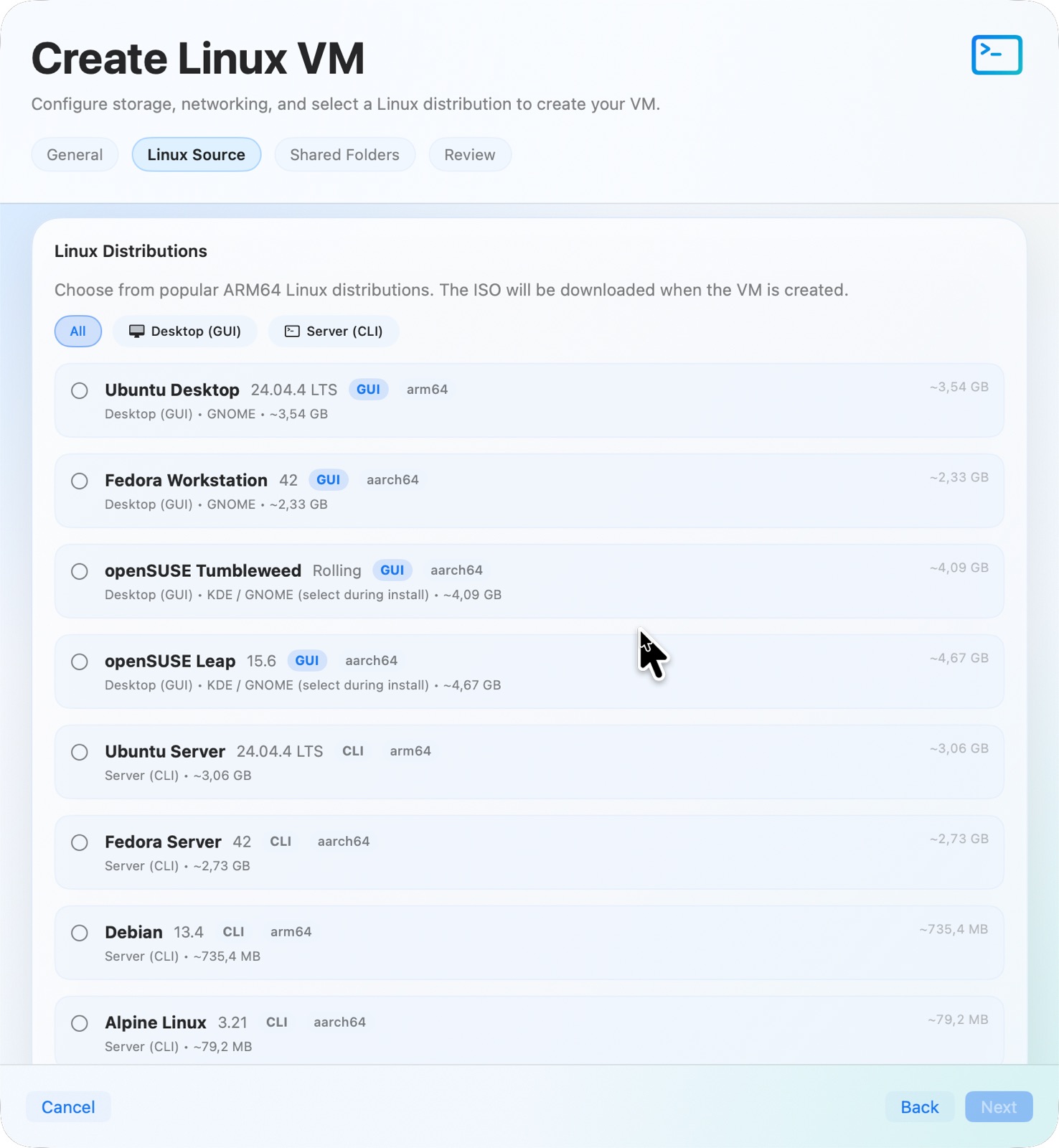
Task: Click the CLI badge on Ubuntu Server
Action: pyautogui.click(x=352, y=751)
